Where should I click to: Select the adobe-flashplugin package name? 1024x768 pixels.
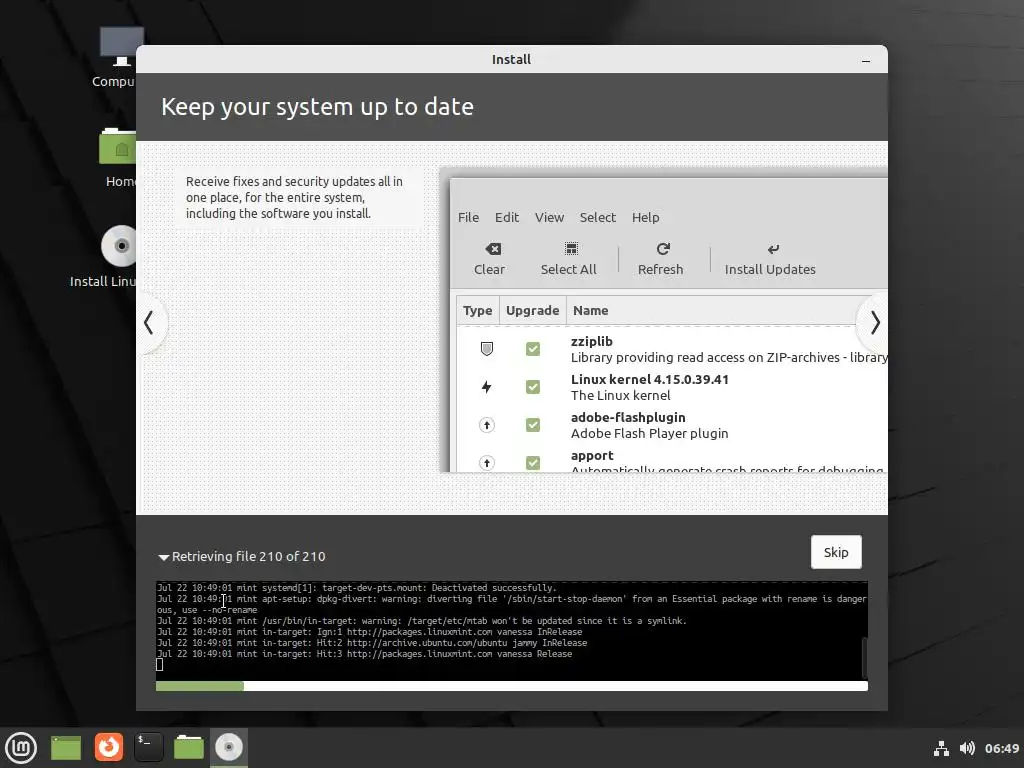(x=628, y=417)
